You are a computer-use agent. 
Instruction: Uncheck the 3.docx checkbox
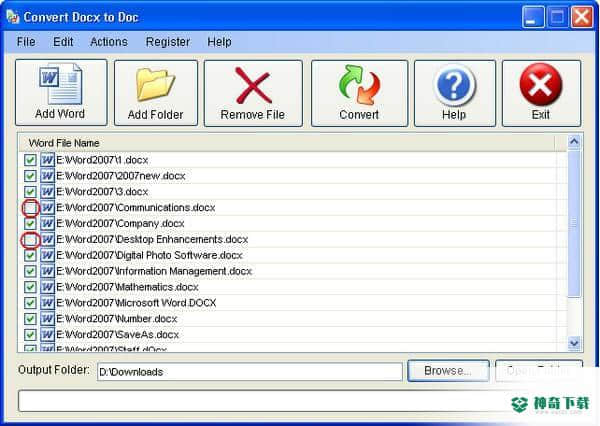[30, 192]
